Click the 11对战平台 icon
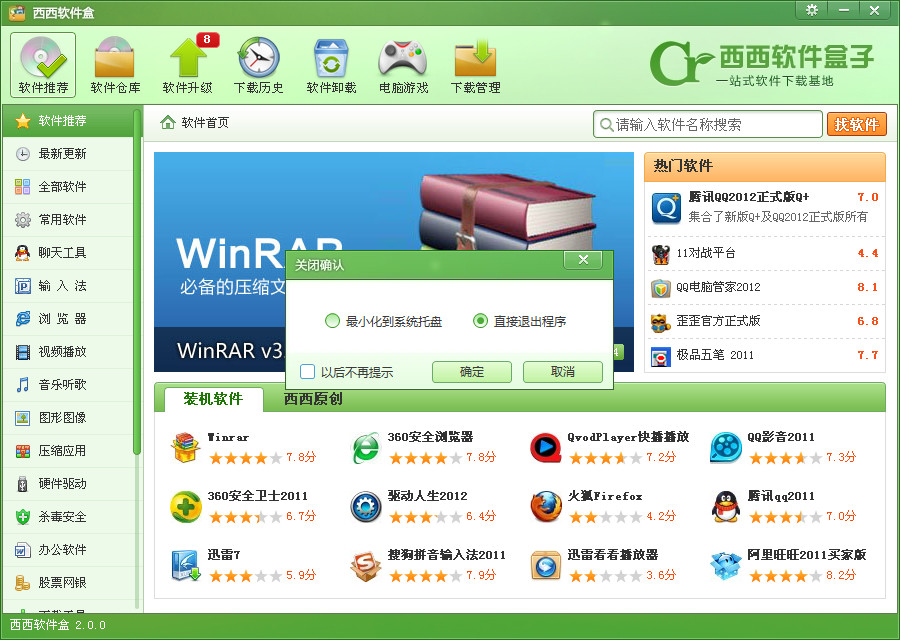This screenshot has width=900, height=640. (x=661, y=254)
